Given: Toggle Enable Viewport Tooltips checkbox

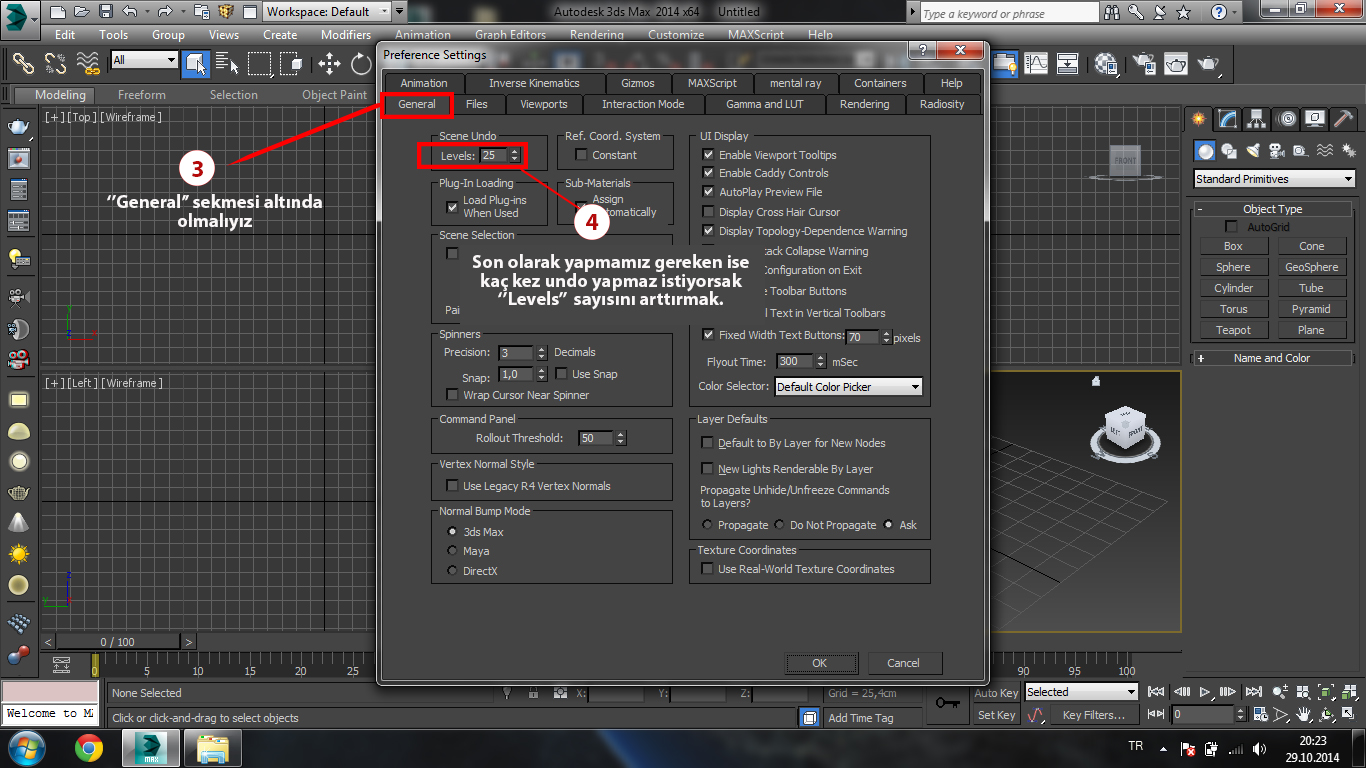Looking at the screenshot, I should (x=708, y=155).
